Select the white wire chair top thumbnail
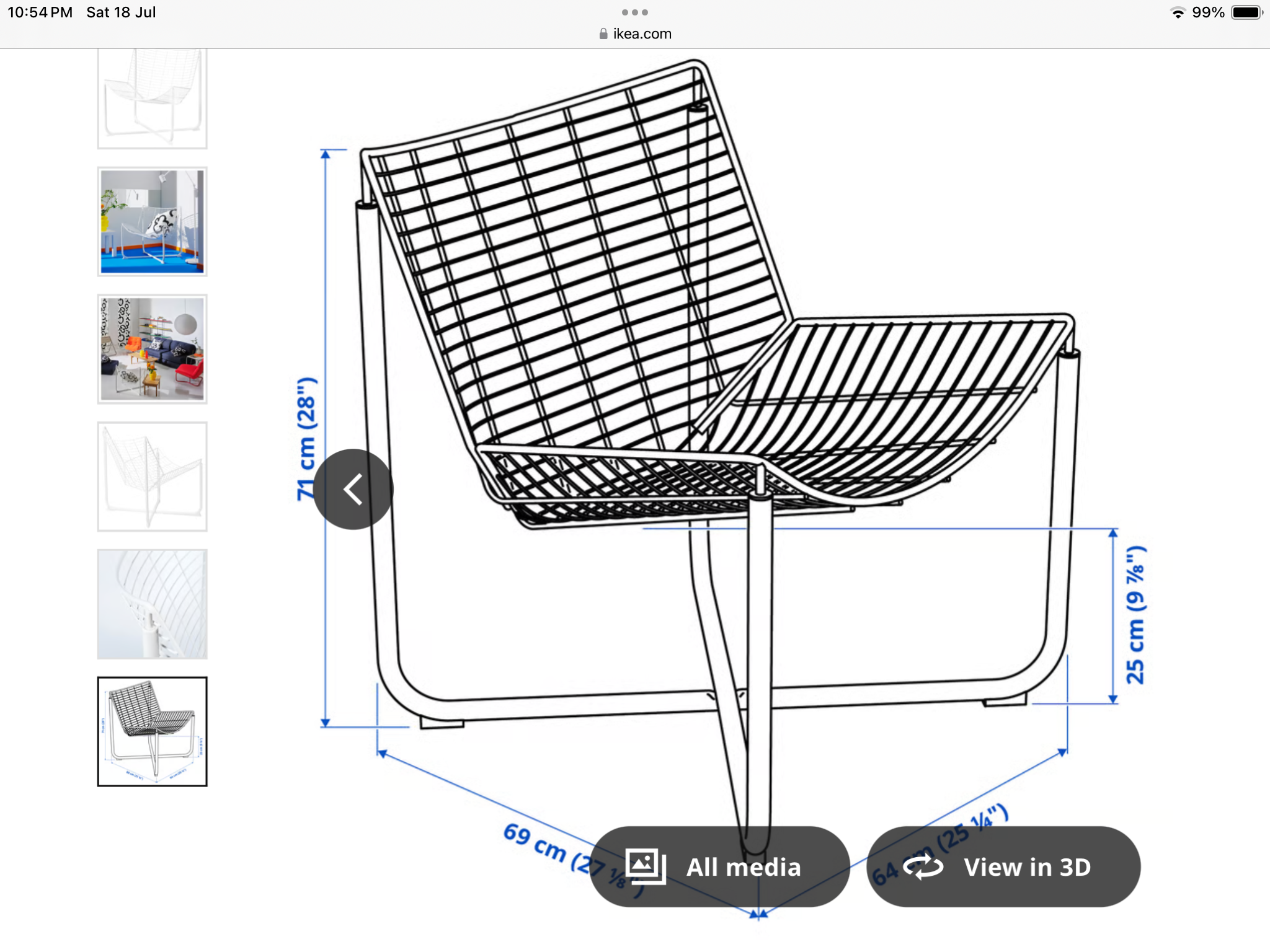 pyautogui.click(x=152, y=99)
